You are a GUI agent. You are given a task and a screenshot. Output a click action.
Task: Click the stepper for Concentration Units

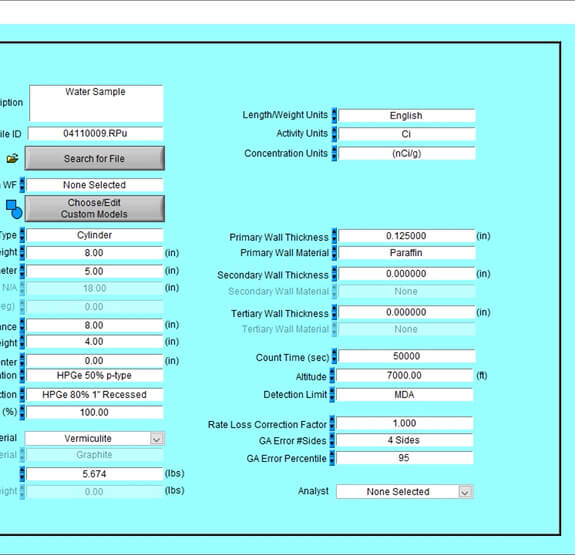click(x=334, y=153)
